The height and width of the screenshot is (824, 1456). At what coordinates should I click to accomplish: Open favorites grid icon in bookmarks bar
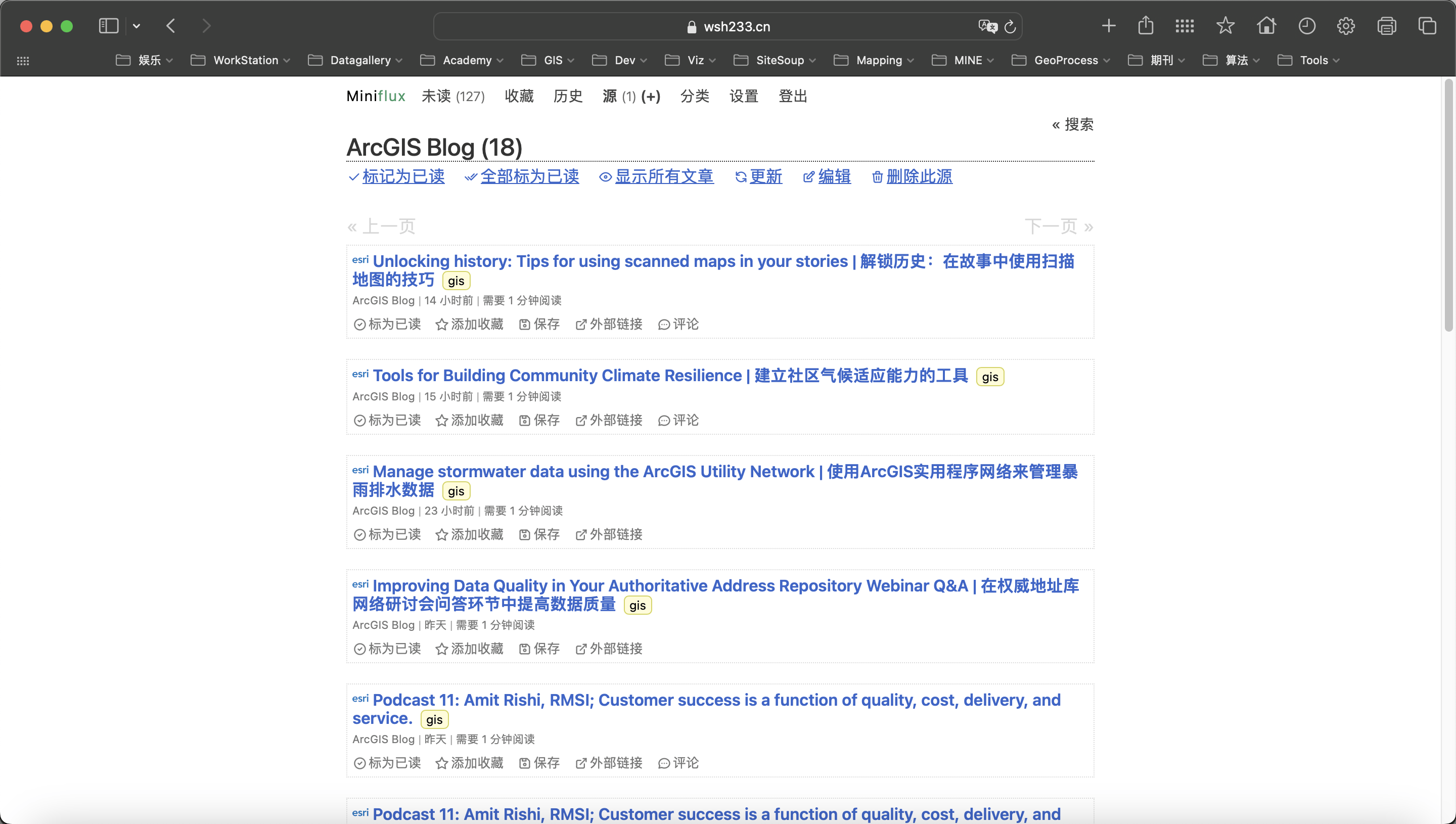point(23,61)
